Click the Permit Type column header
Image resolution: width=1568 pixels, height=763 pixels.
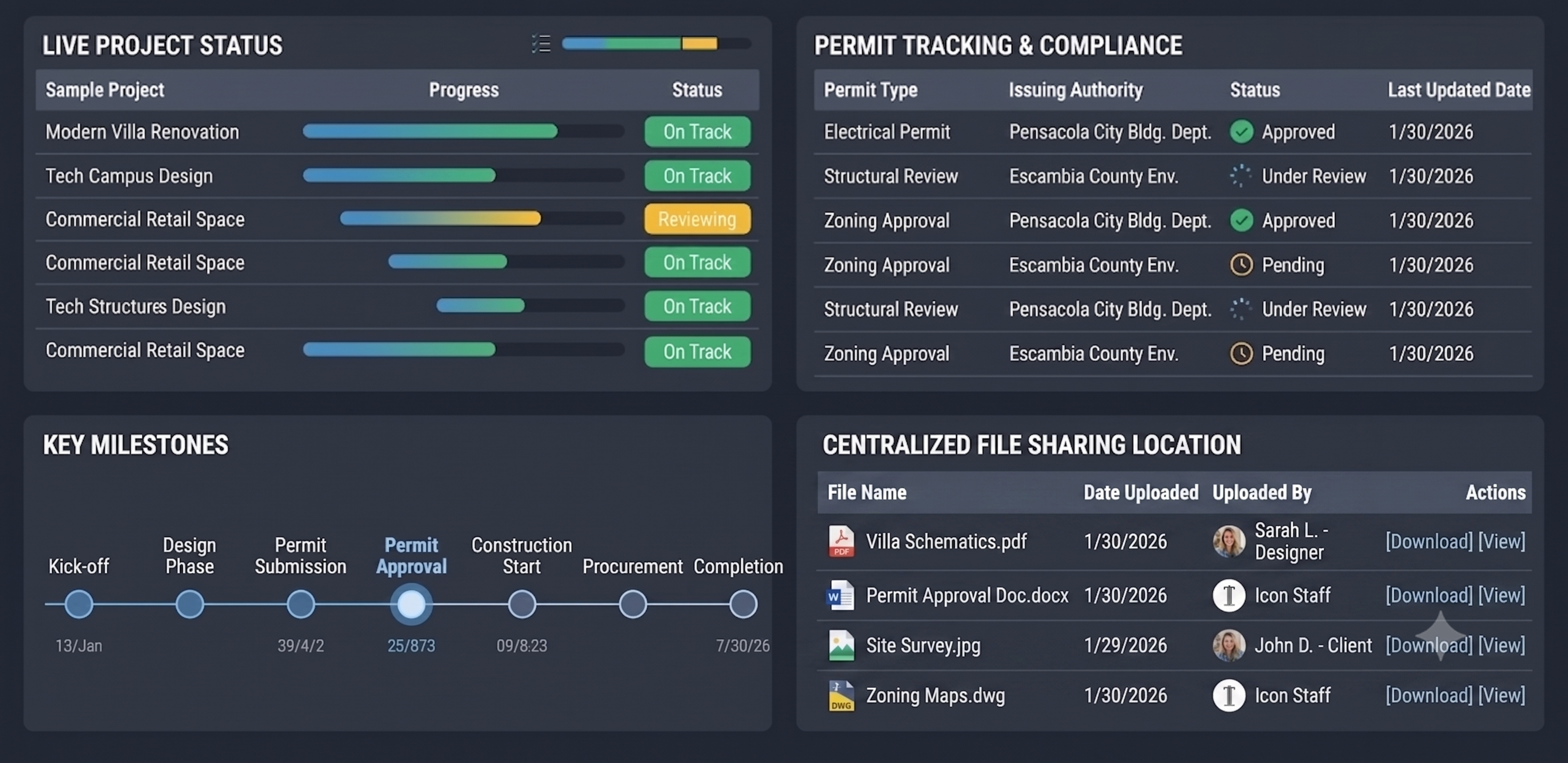(x=871, y=90)
